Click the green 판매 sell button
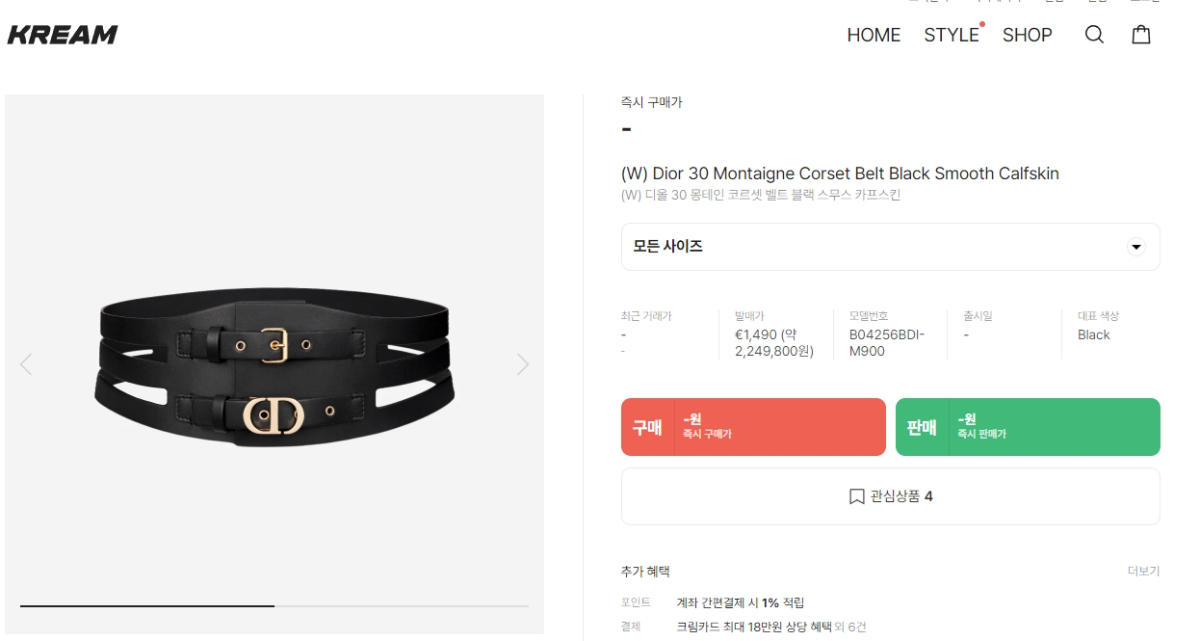Viewport: 1200px width, 641px height. point(1027,427)
